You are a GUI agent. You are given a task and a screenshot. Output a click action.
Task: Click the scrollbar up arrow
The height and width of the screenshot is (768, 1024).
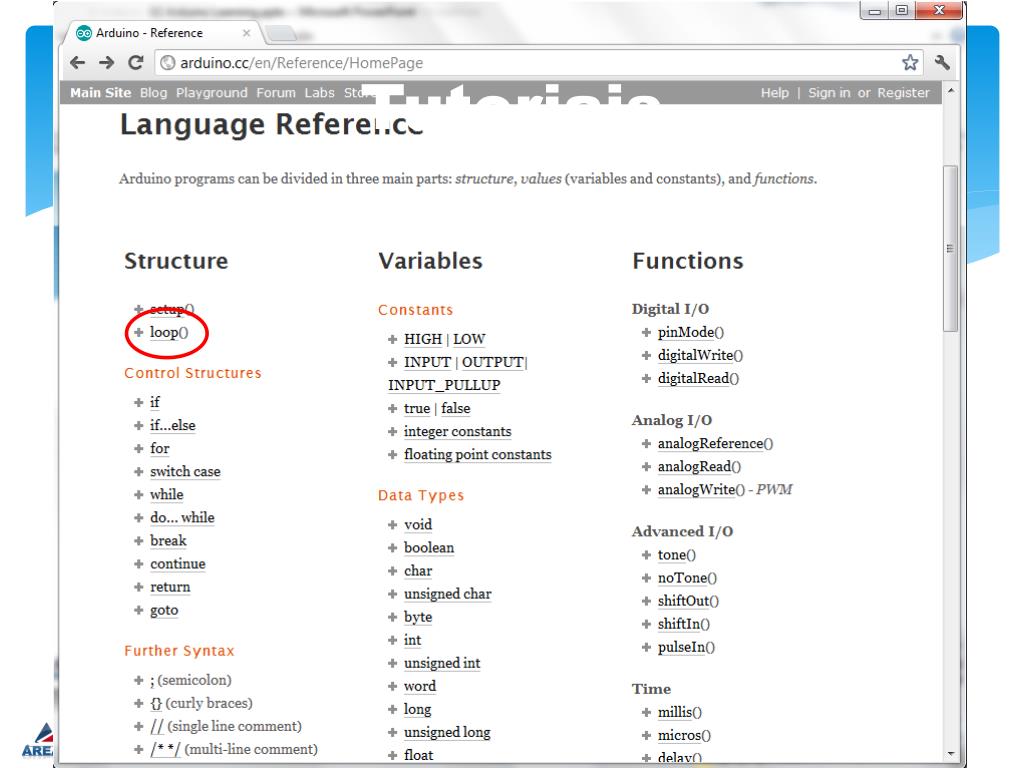point(951,91)
